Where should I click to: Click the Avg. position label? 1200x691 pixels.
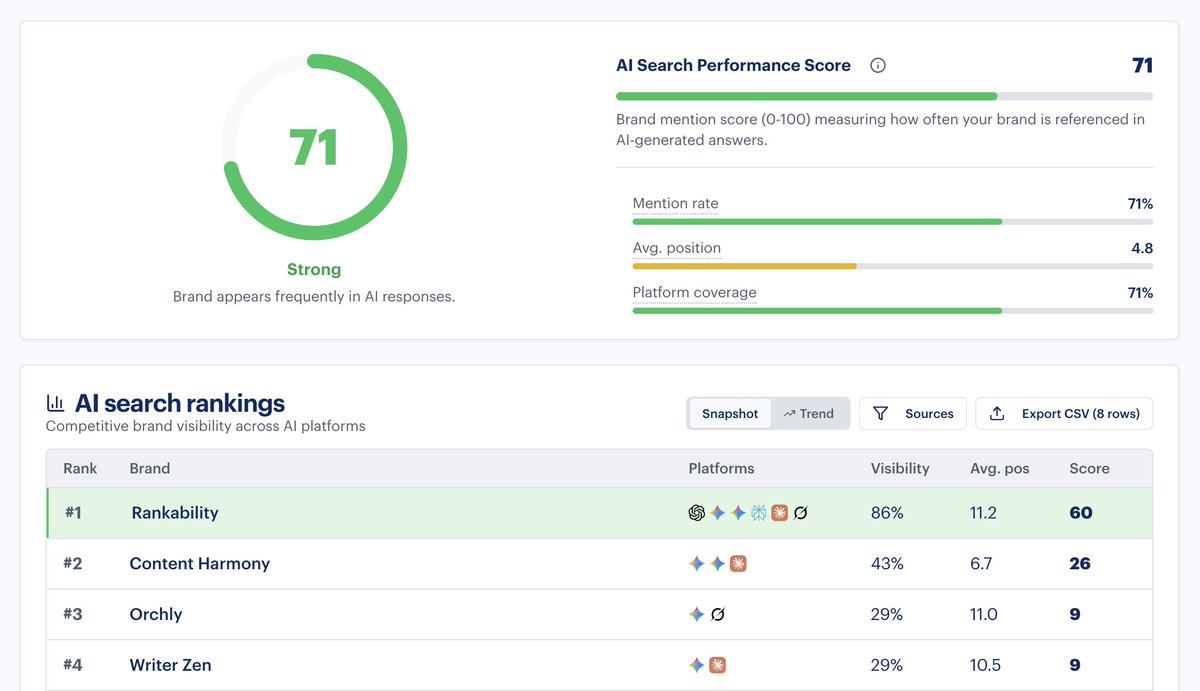(676, 248)
